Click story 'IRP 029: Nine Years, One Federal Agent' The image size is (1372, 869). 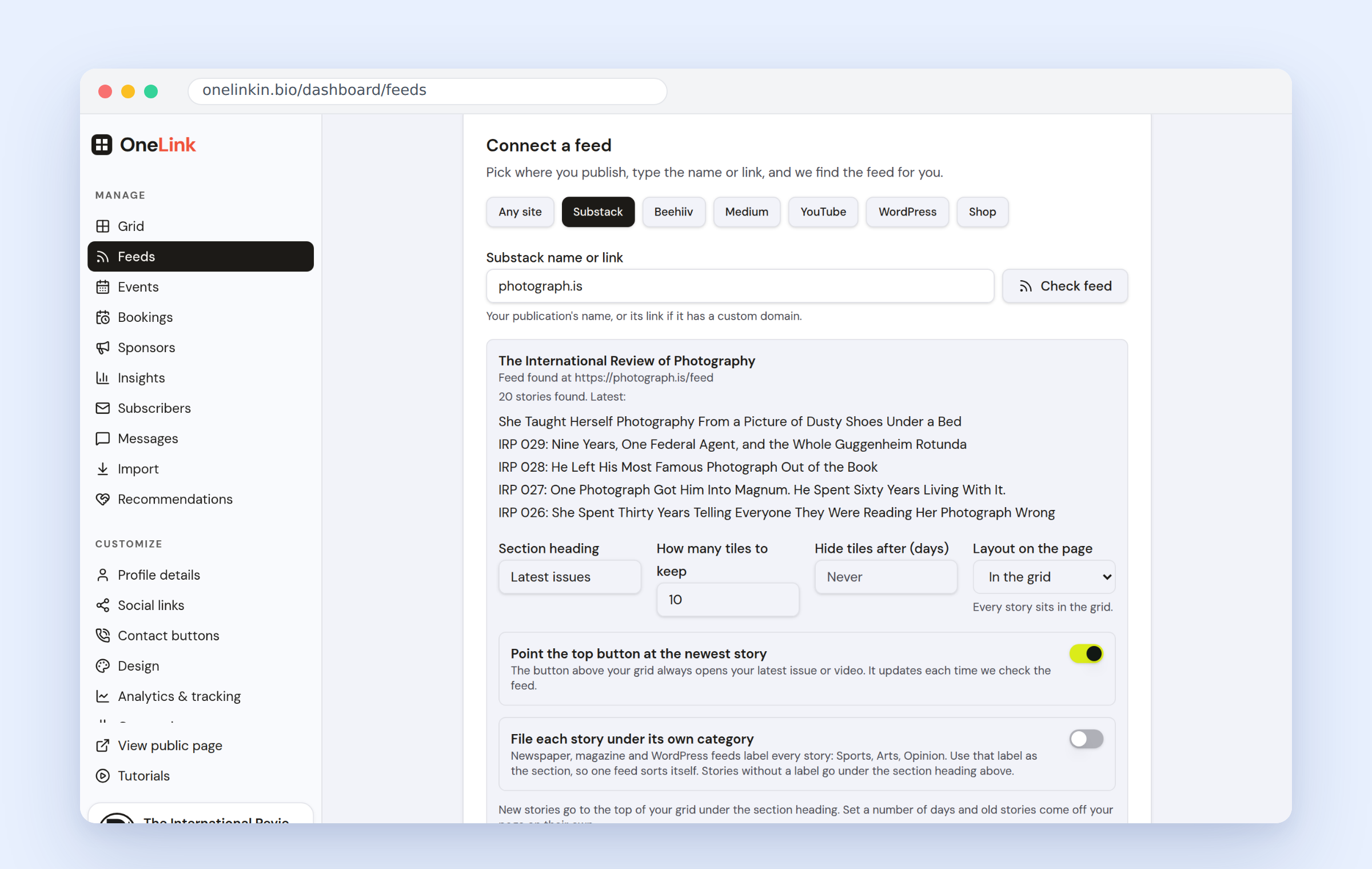[732, 445]
